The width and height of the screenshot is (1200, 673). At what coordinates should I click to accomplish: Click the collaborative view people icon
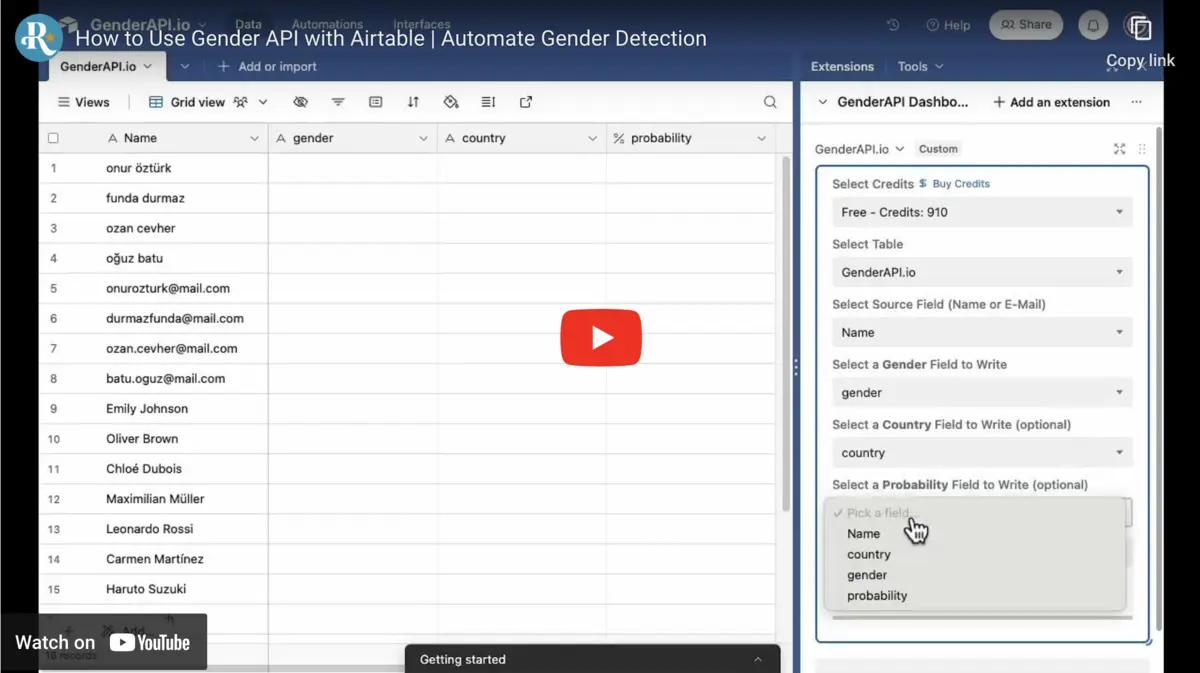pos(240,102)
